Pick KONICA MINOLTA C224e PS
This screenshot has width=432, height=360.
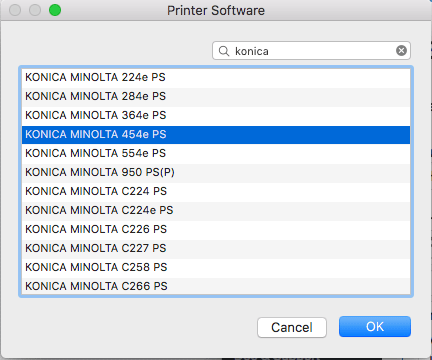(x=216, y=210)
